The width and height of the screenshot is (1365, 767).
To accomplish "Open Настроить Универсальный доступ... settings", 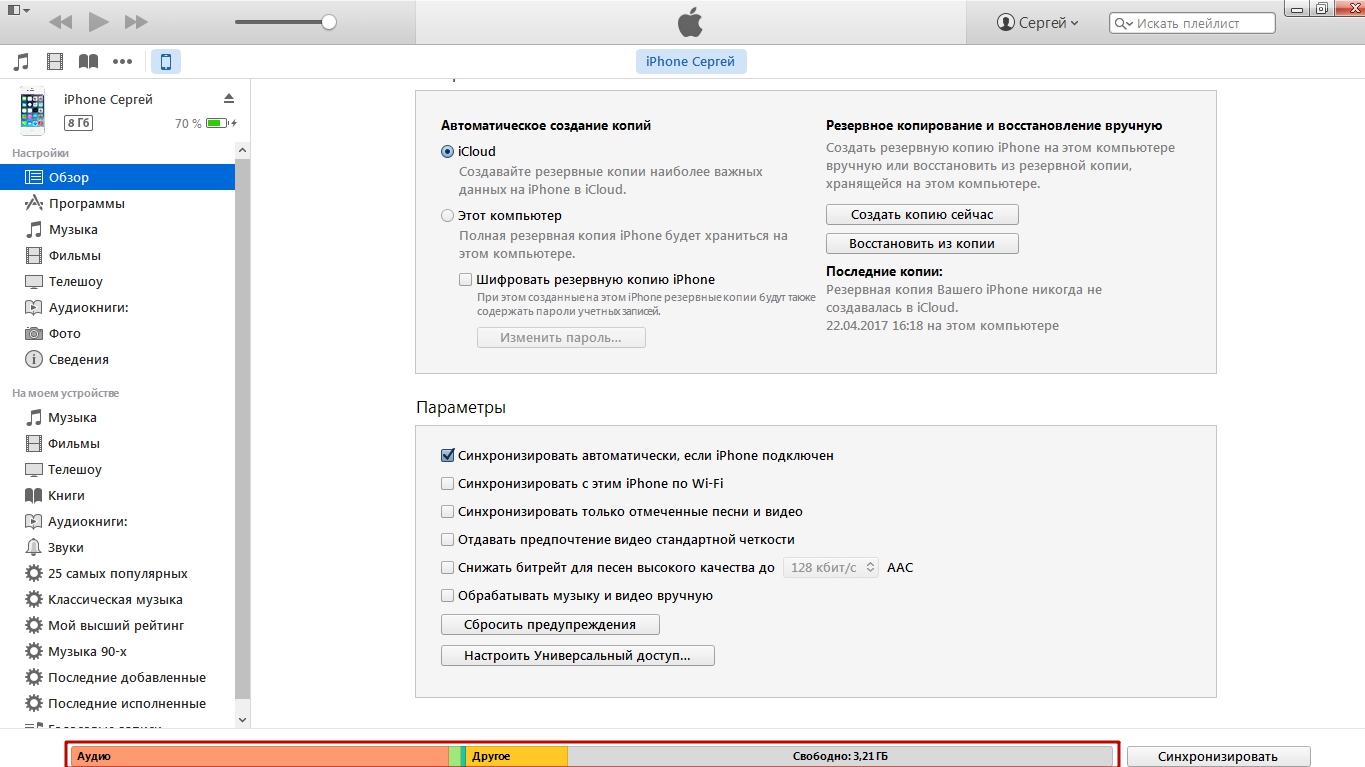I will pyautogui.click(x=578, y=656).
